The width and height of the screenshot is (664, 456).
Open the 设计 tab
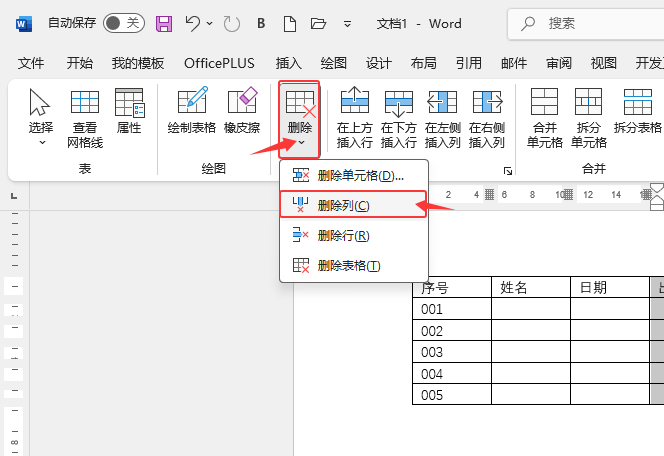[379, 64]
